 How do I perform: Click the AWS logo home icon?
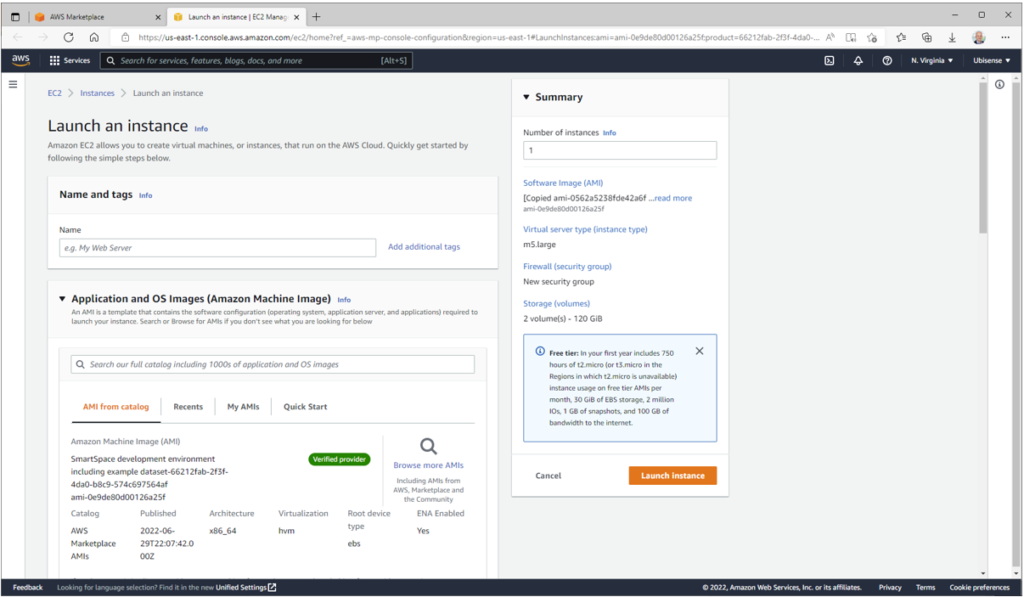21,60
